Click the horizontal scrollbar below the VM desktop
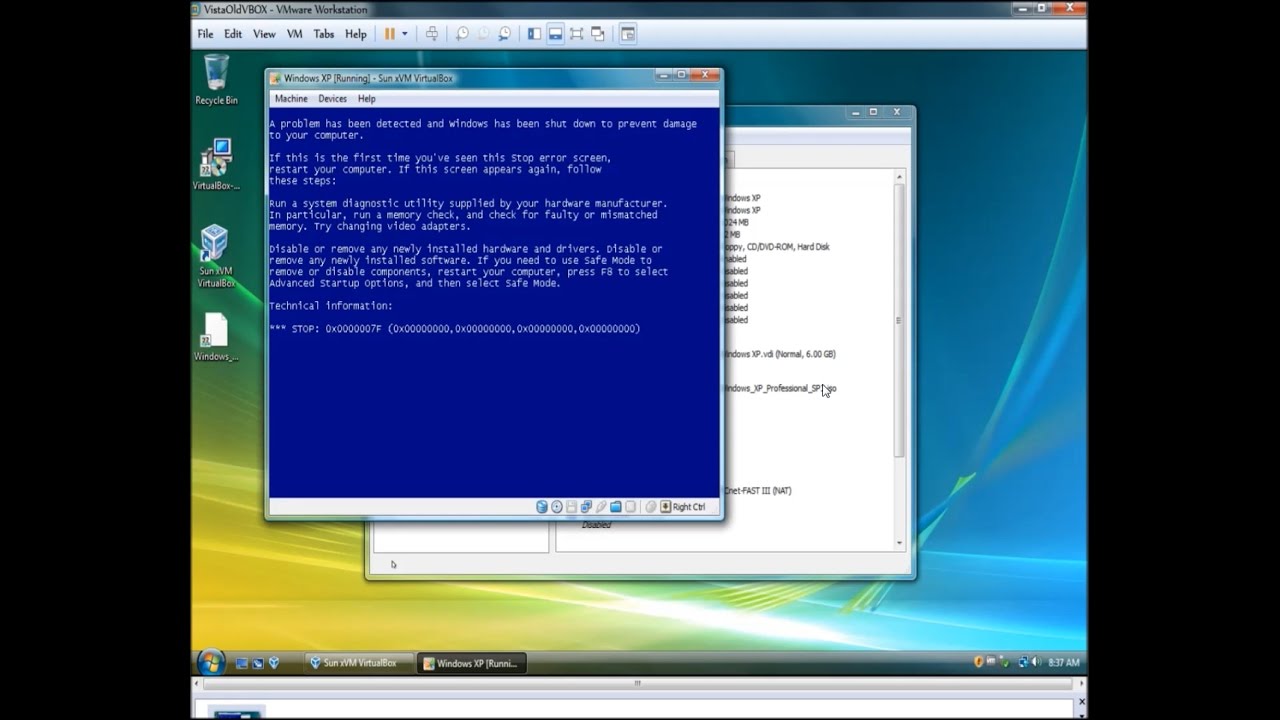Viewport: 1280px width, 720px height. (637, 684)
